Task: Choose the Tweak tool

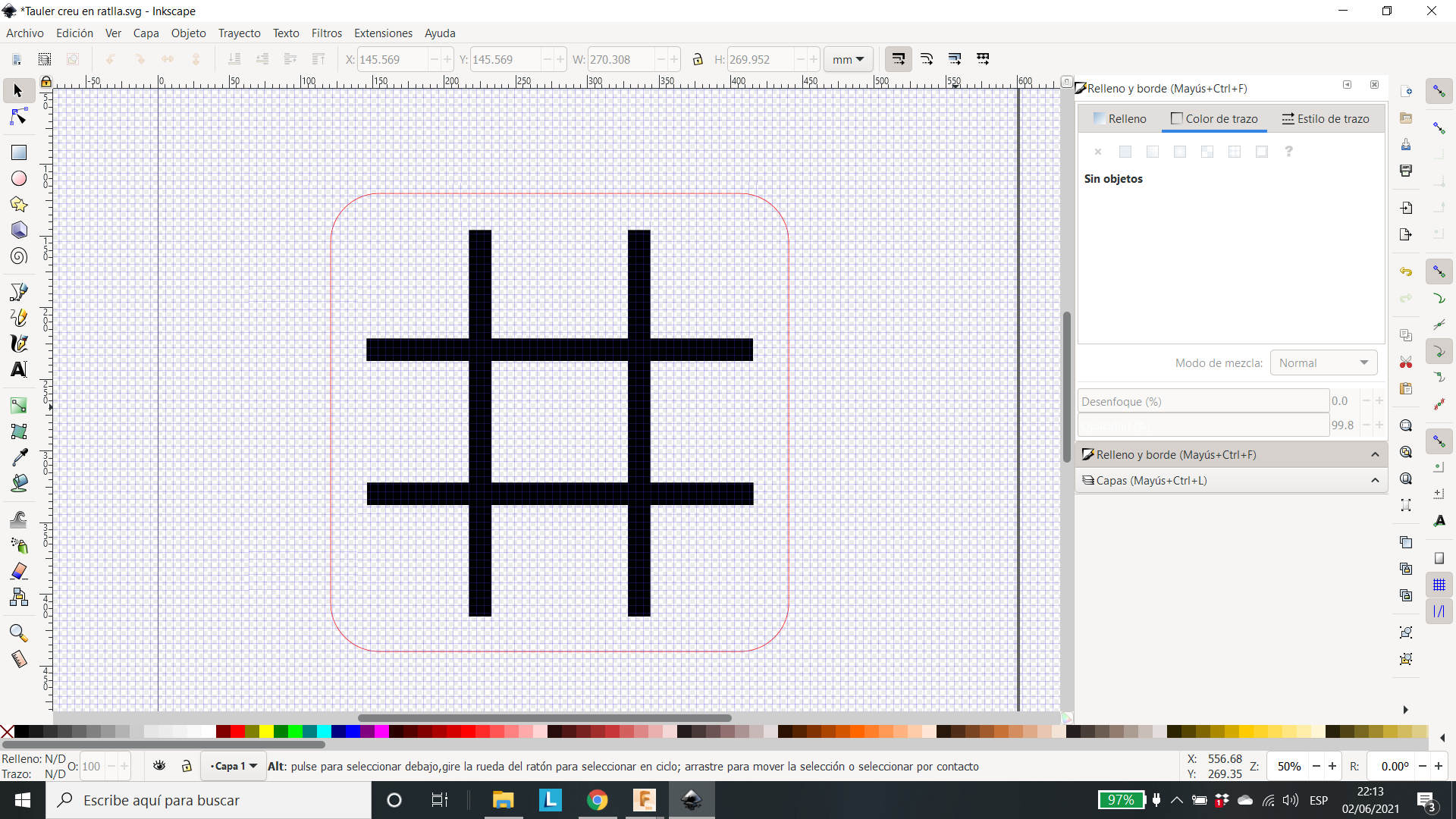Action: 18,519
